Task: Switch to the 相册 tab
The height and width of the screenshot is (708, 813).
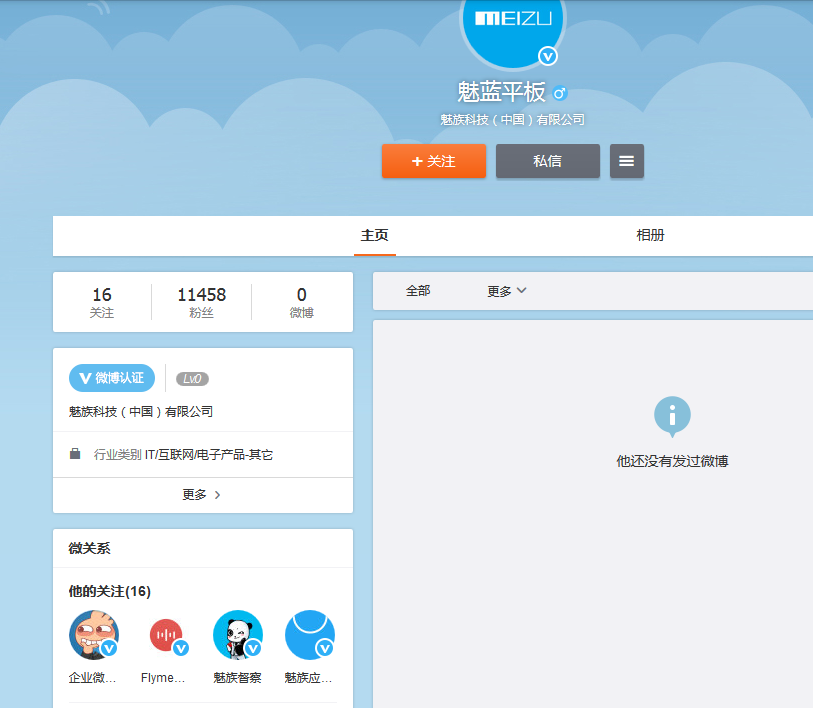Action: 651,235
